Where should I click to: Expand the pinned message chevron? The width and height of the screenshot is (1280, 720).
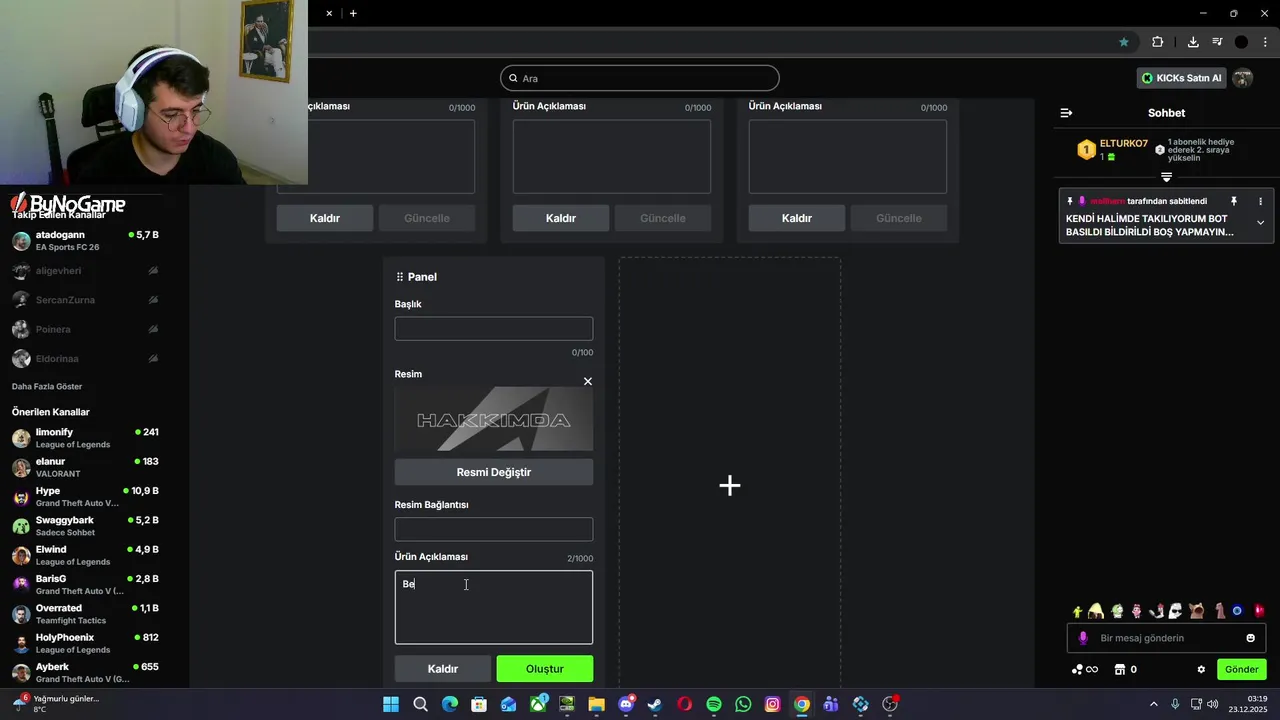click(x=1260, y=223)
